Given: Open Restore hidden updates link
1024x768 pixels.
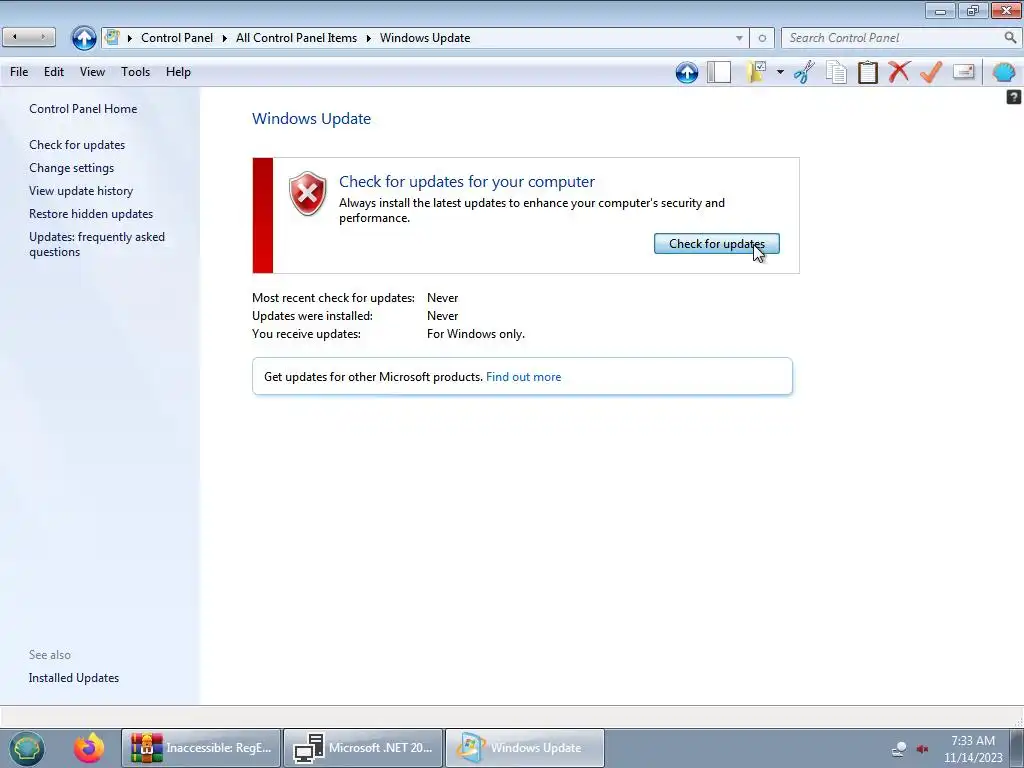Looking at the screenshot, I should coord(91,214).
